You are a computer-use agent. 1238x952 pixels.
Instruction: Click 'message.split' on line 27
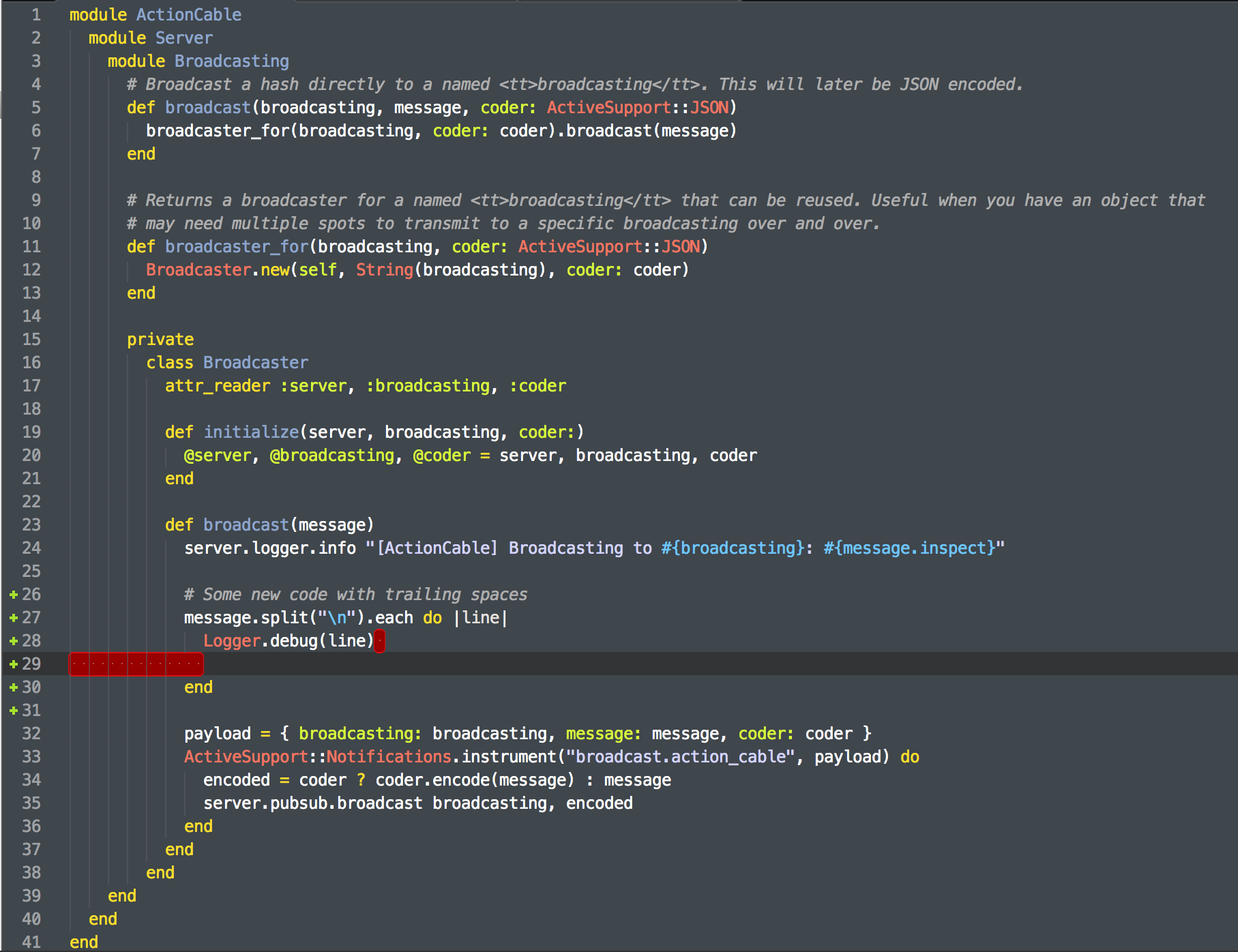pos(246,618)
